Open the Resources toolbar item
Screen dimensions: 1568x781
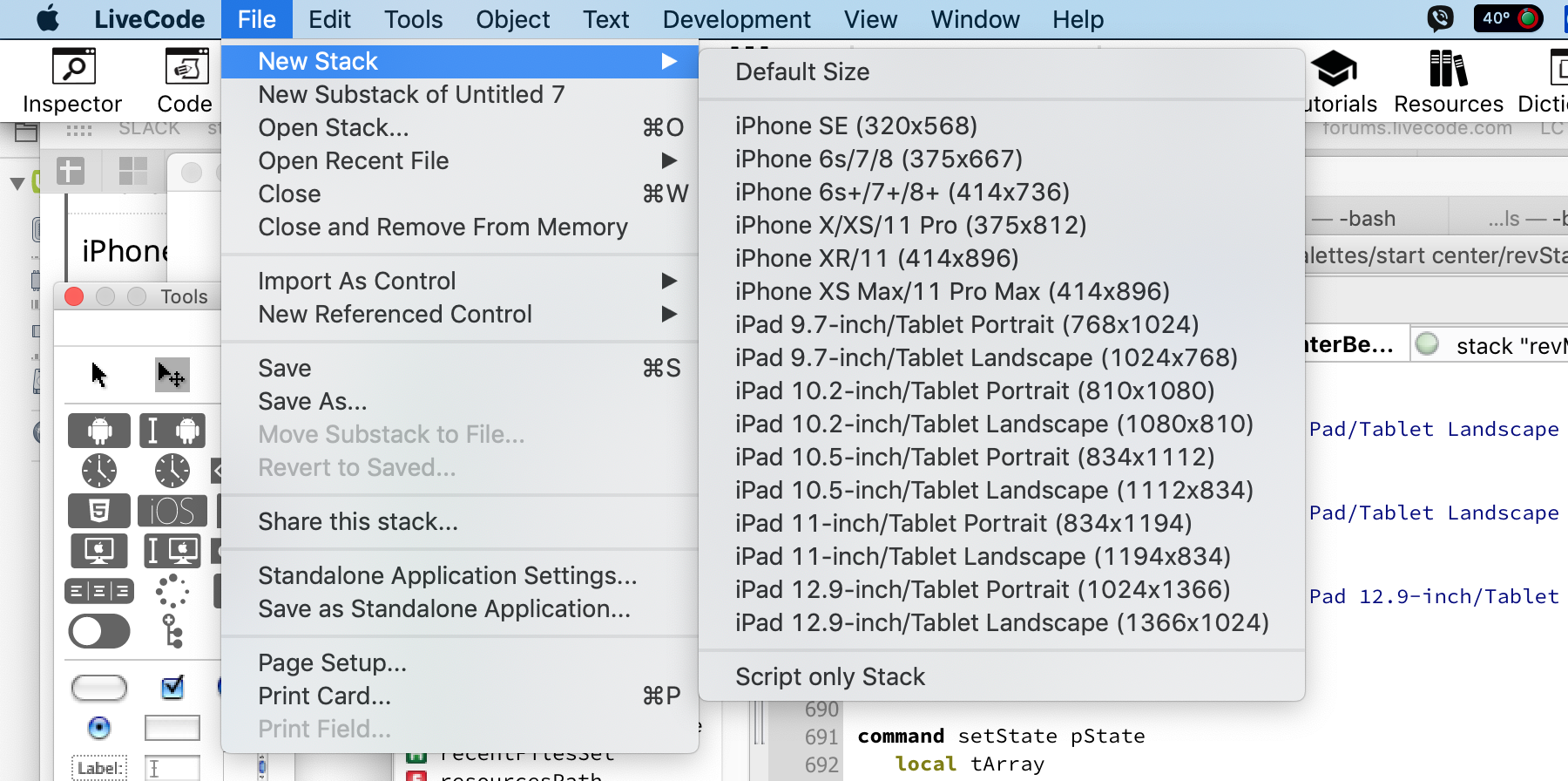pos(1449,82)
